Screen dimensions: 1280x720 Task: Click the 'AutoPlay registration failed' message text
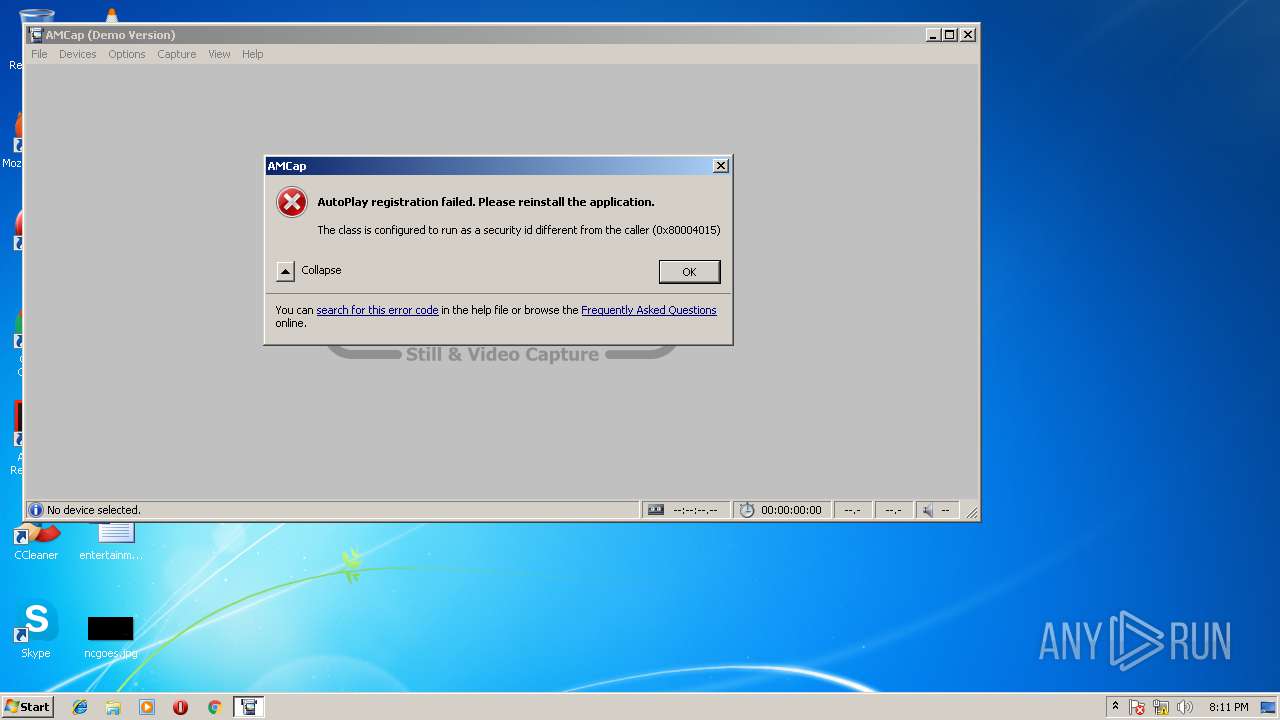pos(486,202)
